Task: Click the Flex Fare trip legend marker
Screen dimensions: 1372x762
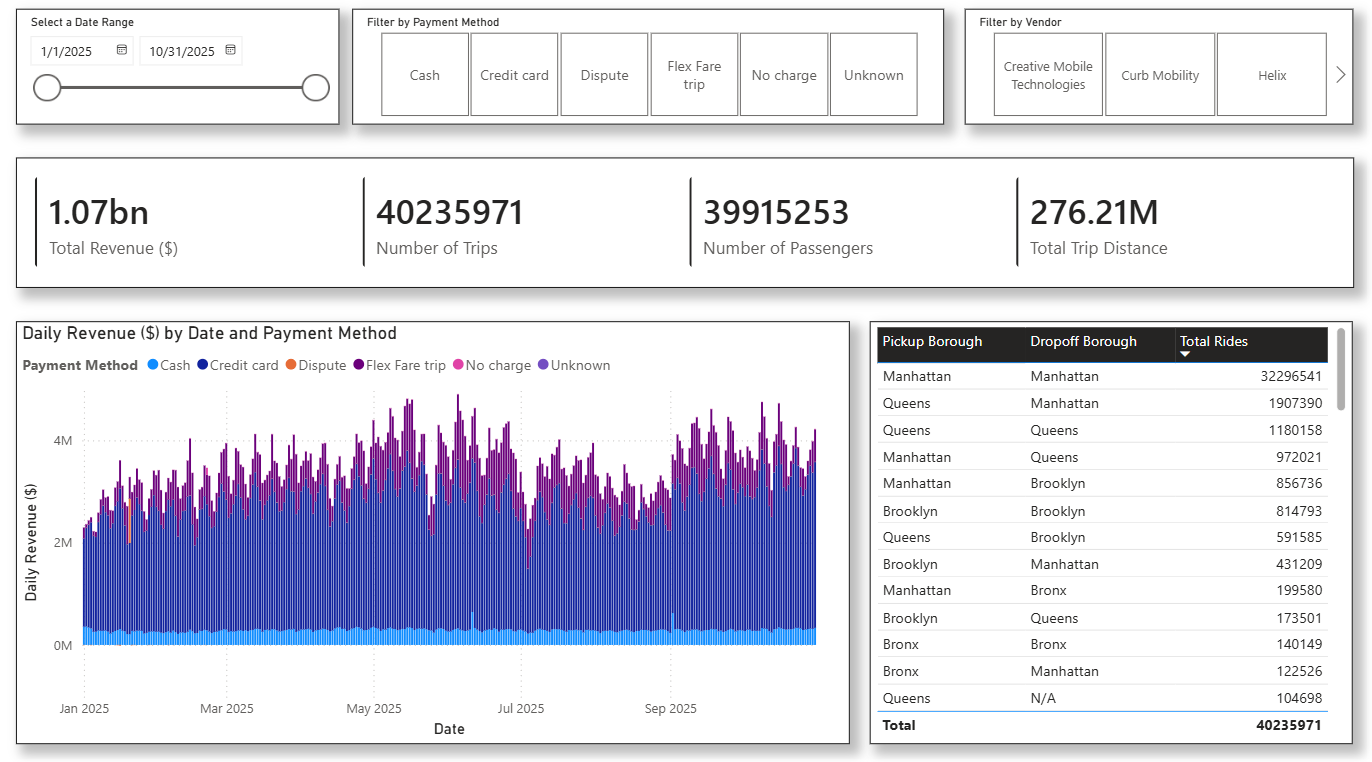Action: [x=358, y=365]
